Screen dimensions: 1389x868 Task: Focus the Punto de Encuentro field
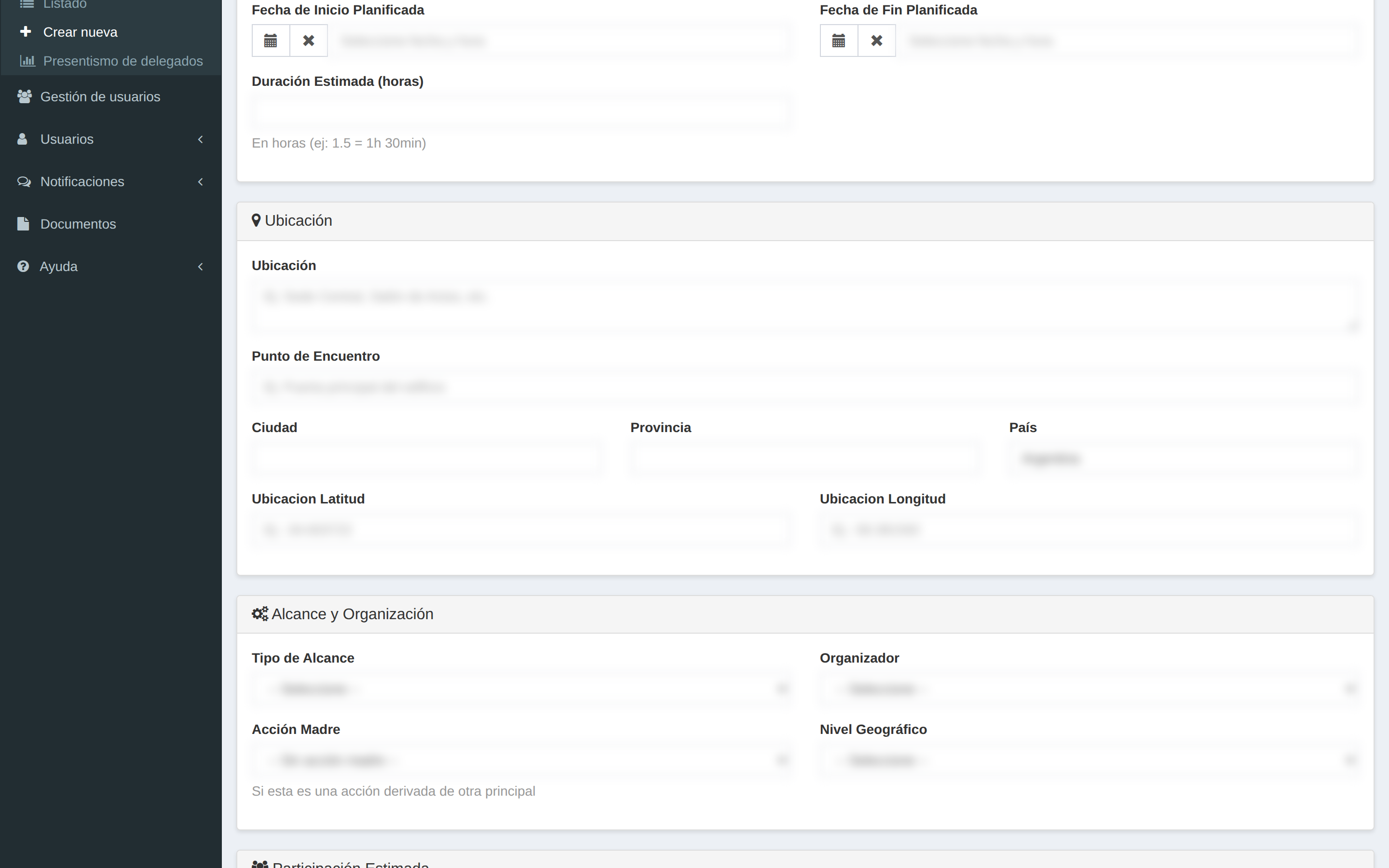pyautogui.click(x=805, y=387)
